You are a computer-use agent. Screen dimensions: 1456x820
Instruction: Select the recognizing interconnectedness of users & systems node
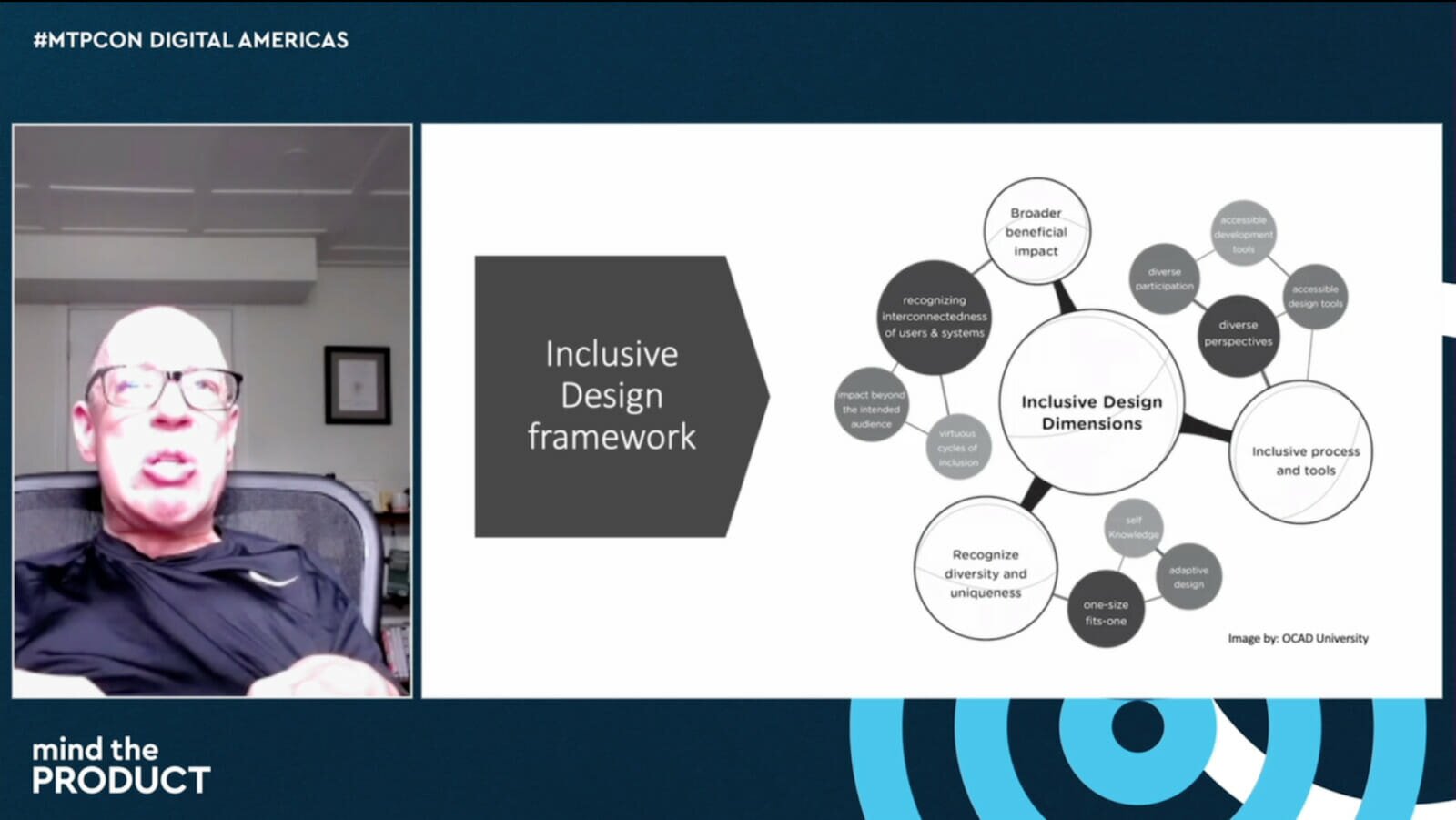click(x=933, y=317)
